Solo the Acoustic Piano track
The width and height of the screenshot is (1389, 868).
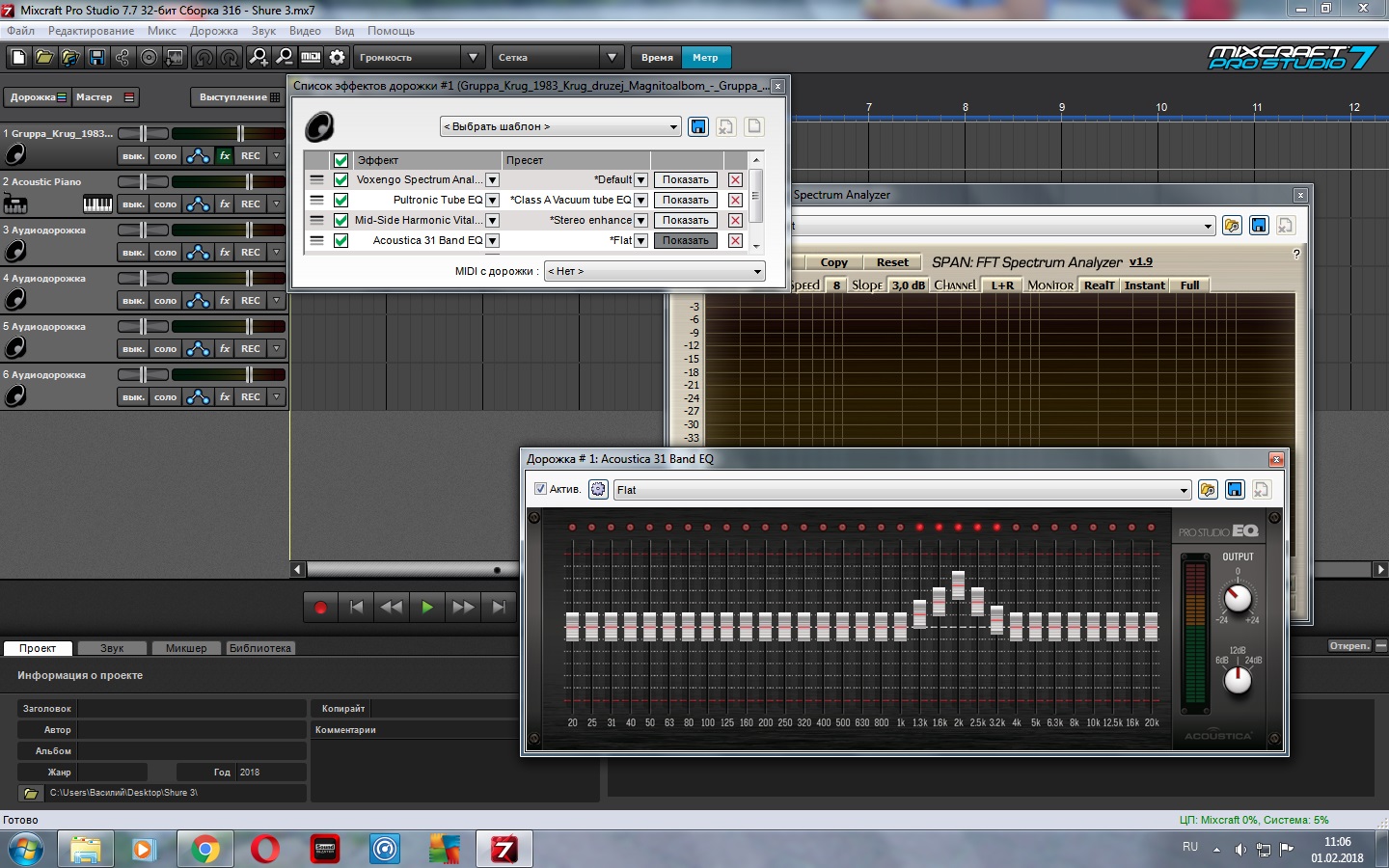[166, 204]
